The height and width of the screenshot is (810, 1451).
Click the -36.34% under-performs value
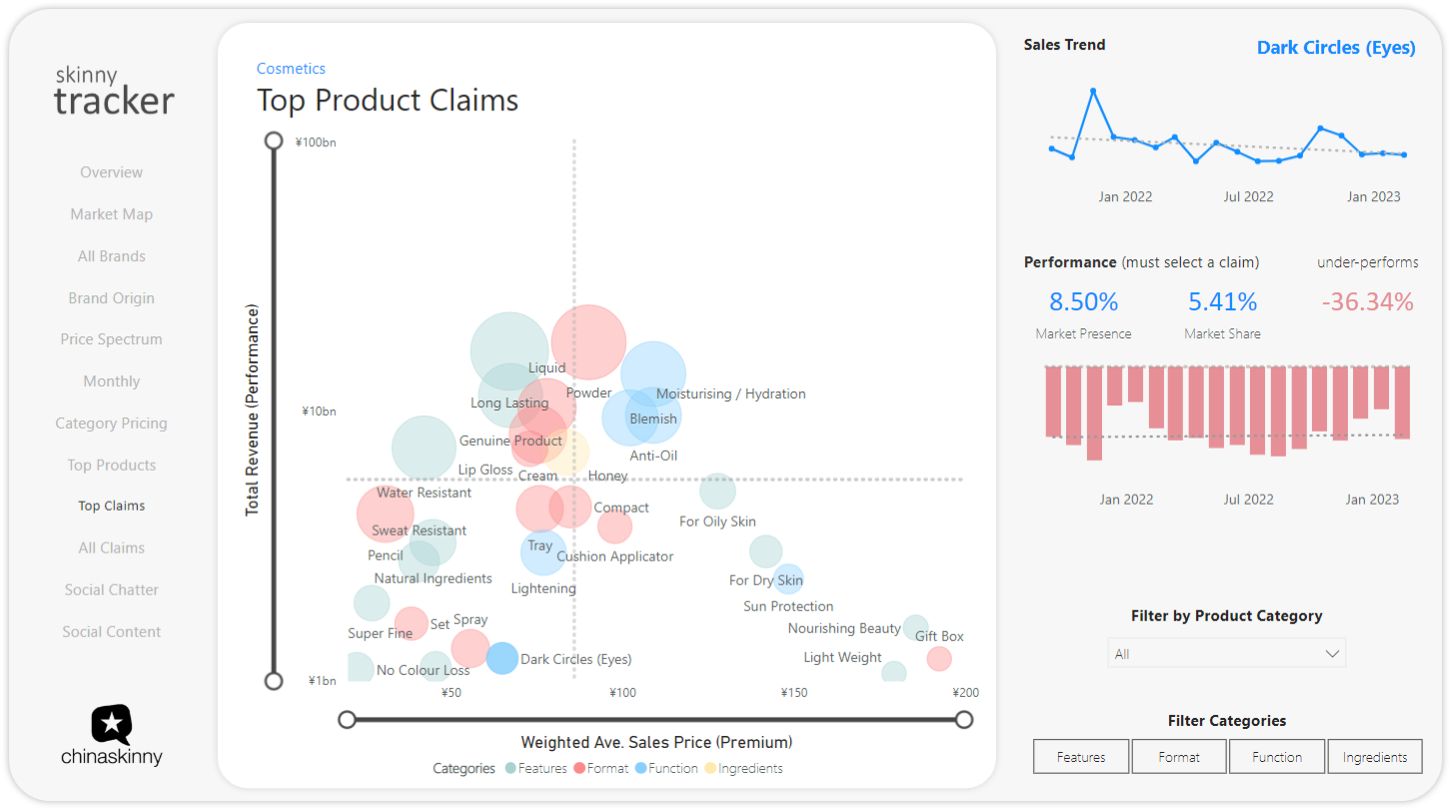point(1367,302)
